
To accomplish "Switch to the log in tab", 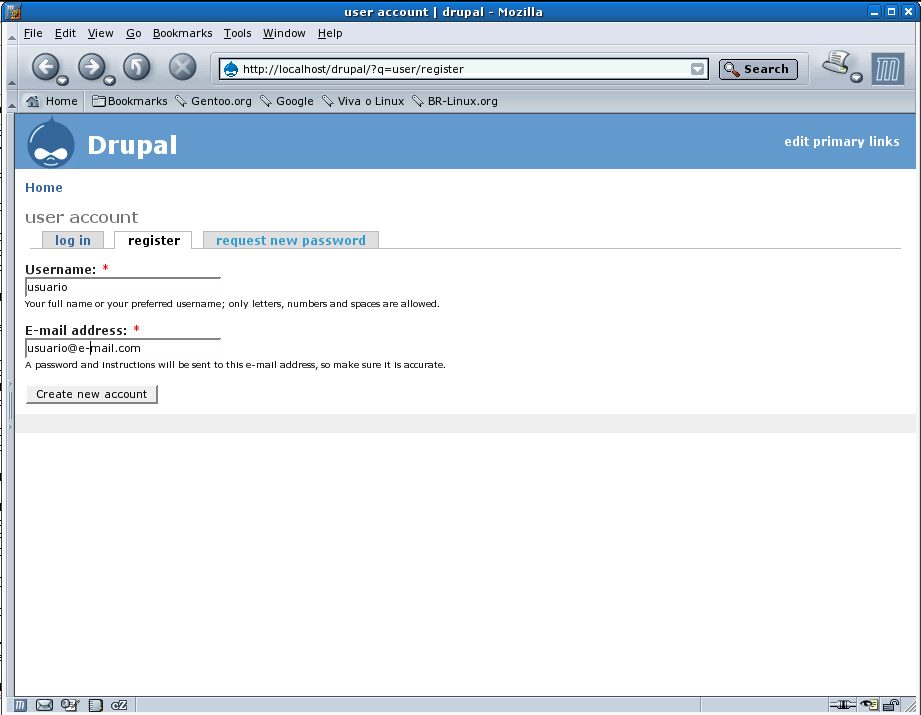I will coord(73,240).
